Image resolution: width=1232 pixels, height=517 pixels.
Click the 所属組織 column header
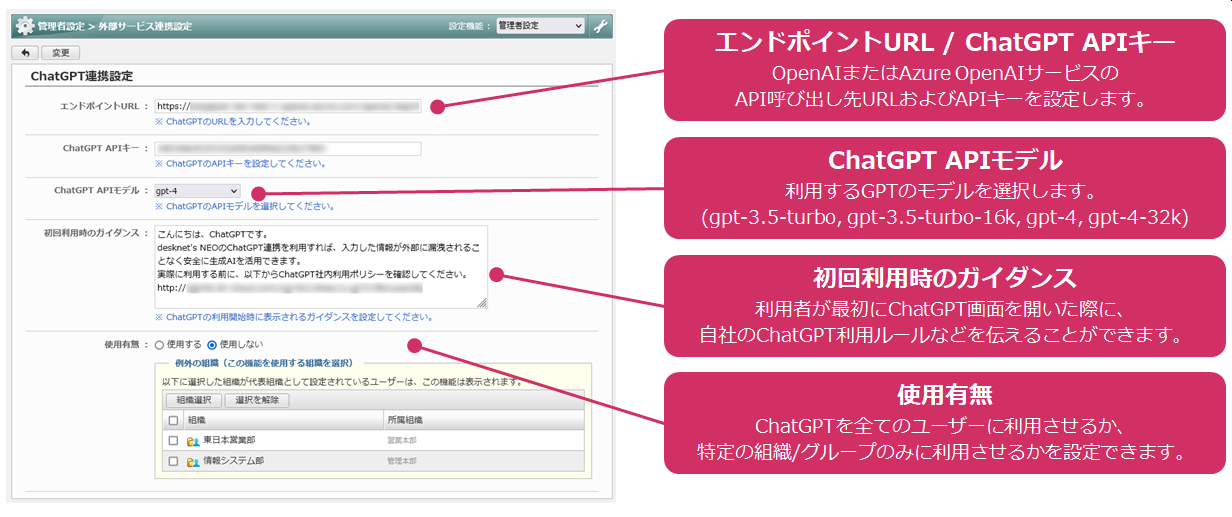click(x=406, y=421)
